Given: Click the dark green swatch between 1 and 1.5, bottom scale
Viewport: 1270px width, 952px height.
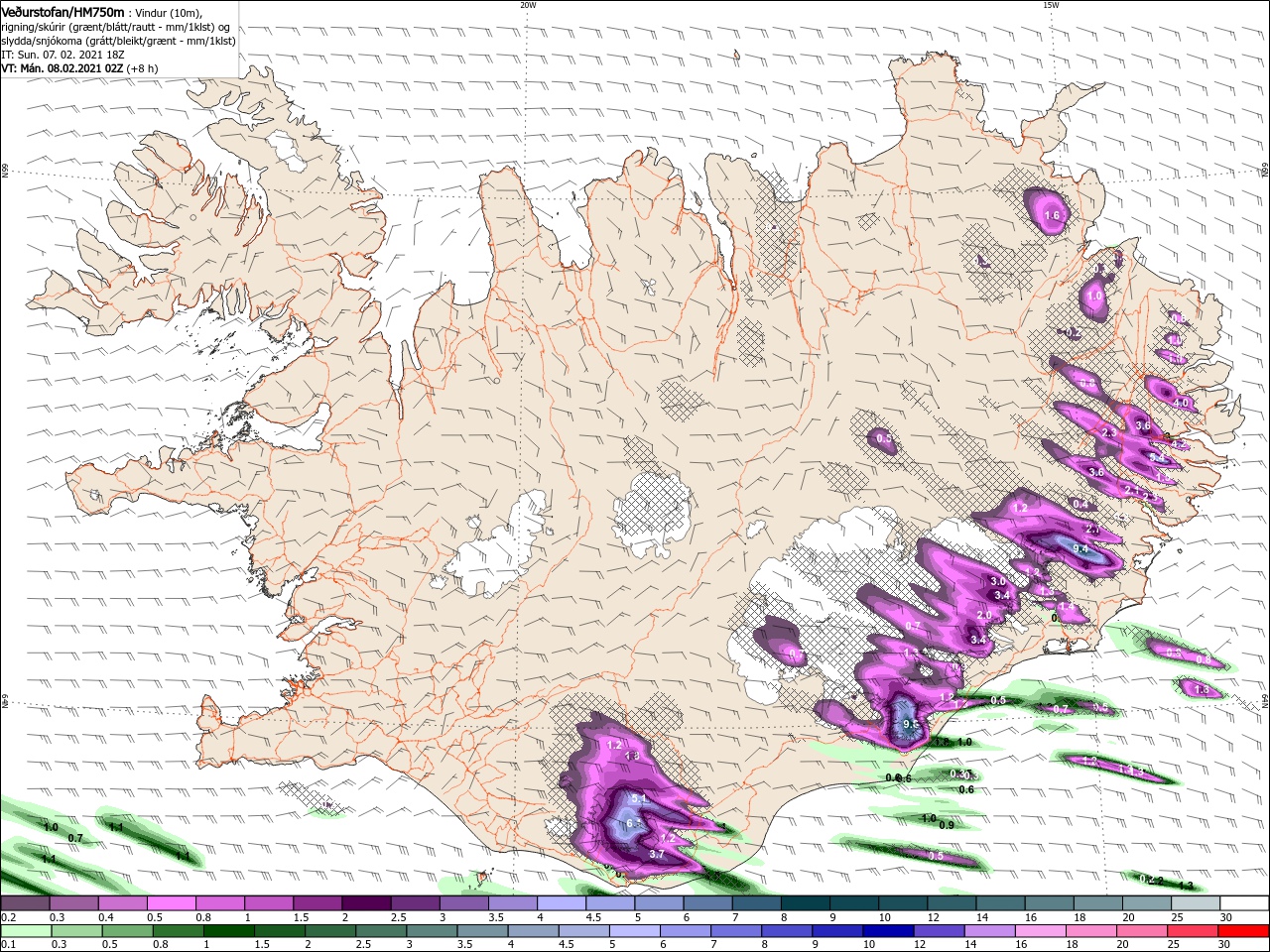Looking at the screenshot, I should pyautogui.click(x=228, y=931).
